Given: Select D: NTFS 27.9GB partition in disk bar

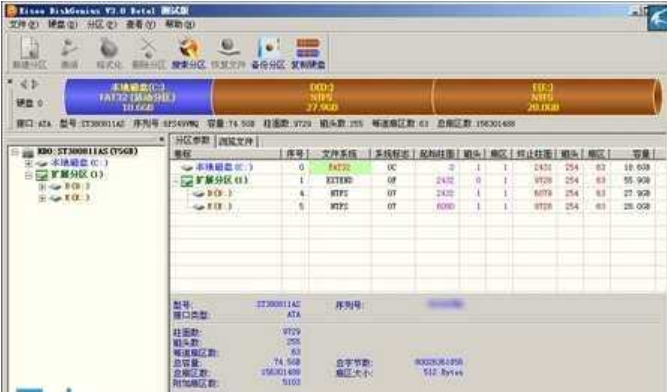Looking at the screenshot, I should pyautogui.click(x=322, y=97).
